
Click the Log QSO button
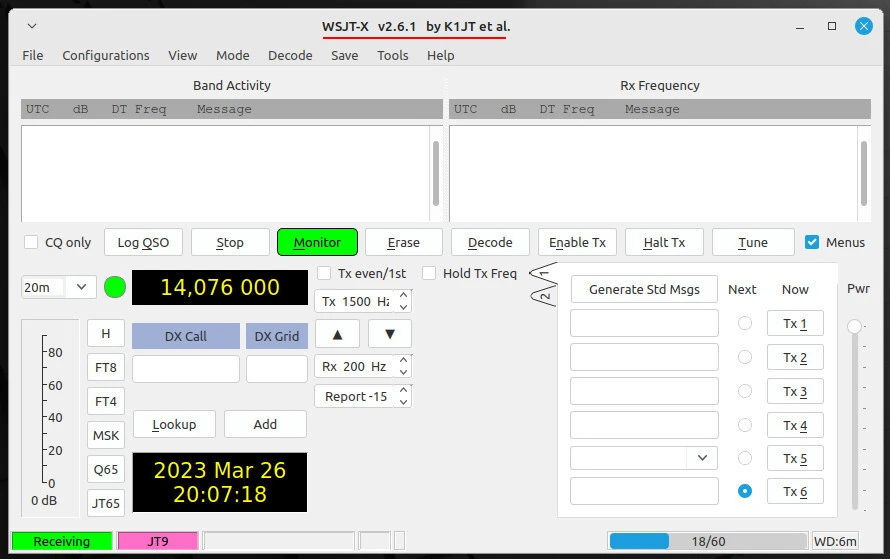143,242
